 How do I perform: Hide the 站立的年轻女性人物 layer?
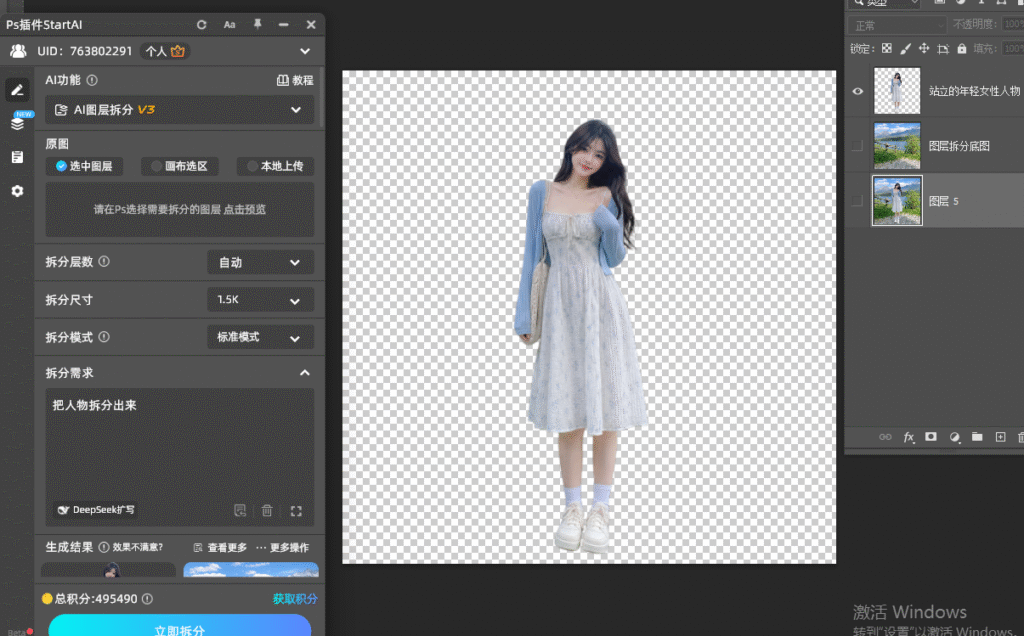click(857, 91)
